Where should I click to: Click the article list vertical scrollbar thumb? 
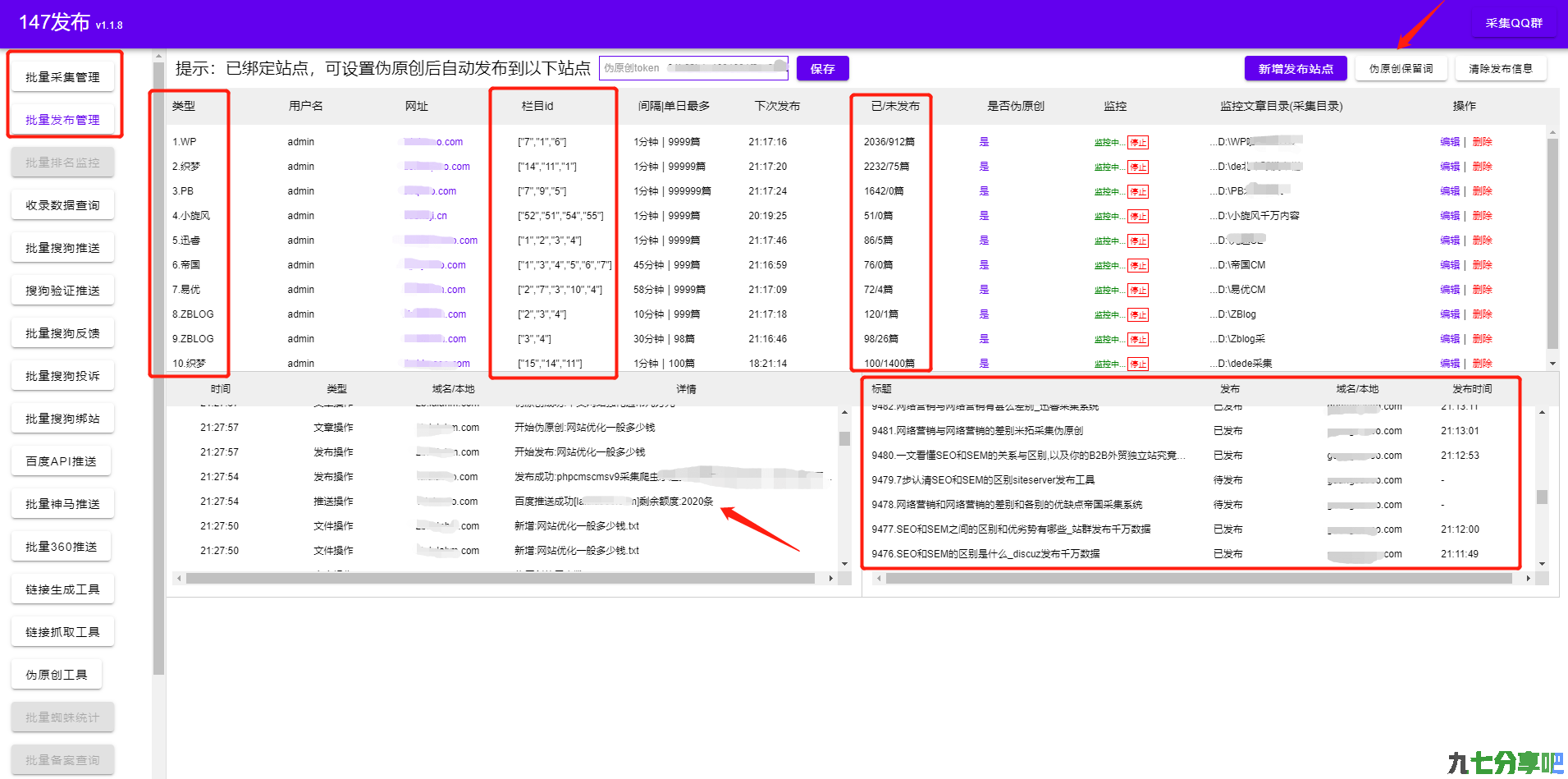tap(1542, 497)
